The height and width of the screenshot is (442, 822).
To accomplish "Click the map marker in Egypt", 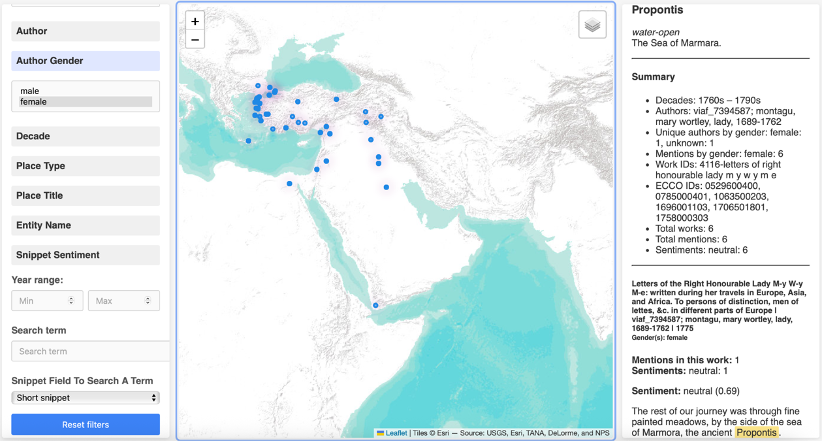I will tap(289, 184).
